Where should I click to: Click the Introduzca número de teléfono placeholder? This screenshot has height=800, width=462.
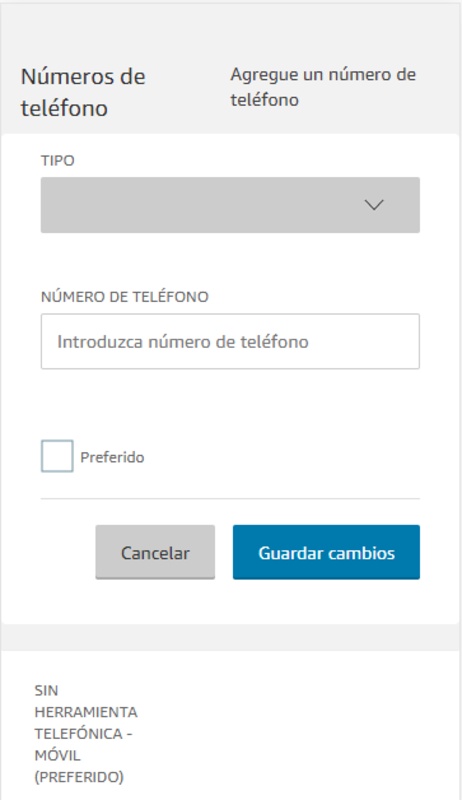coord(183,342)
